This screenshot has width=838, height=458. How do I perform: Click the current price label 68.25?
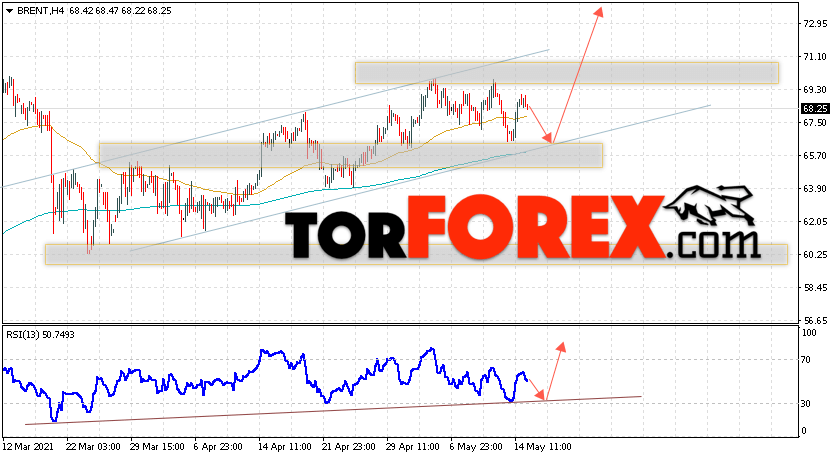(815, 108)
